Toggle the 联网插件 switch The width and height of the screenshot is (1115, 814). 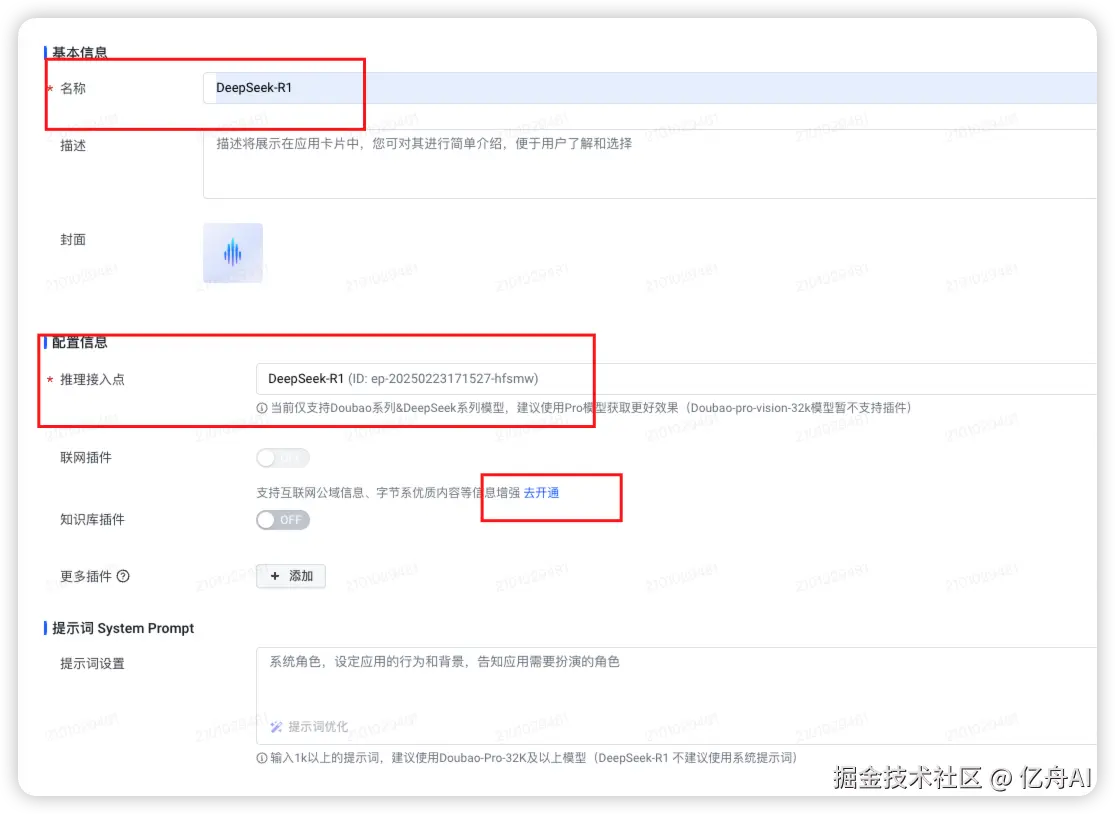pos(283,459)
